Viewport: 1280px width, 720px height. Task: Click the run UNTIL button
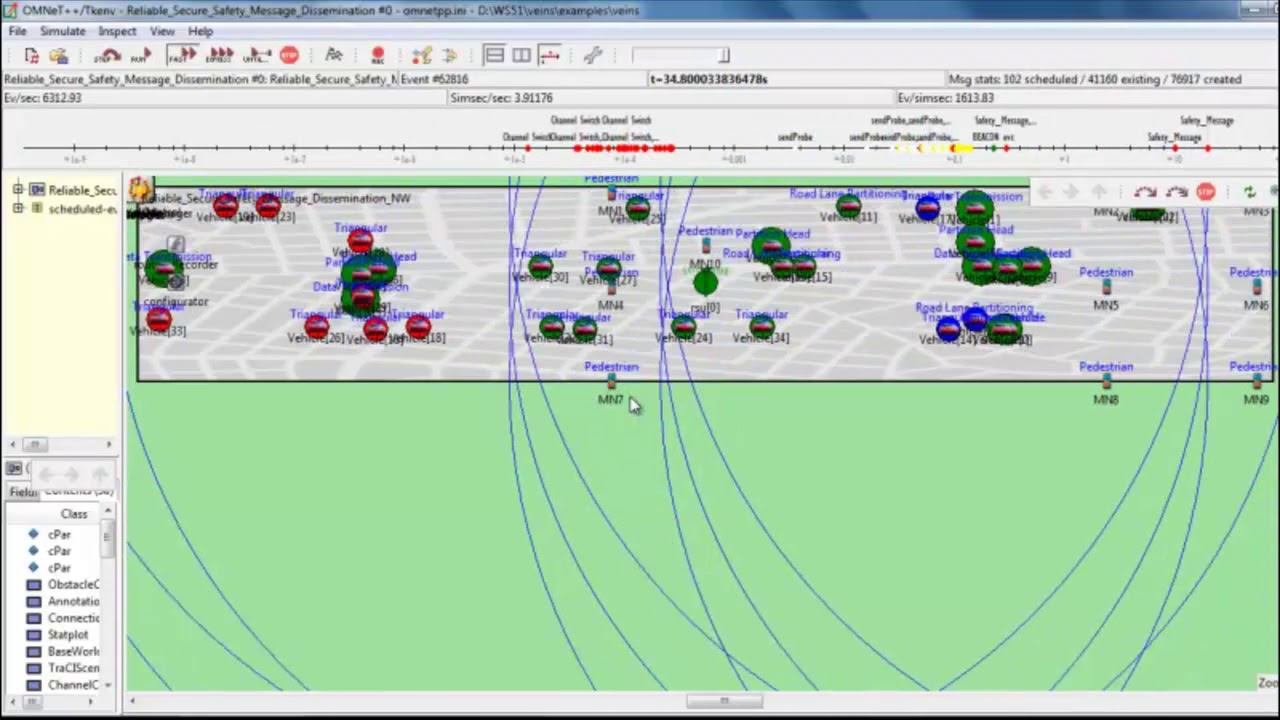pos(257,56)
